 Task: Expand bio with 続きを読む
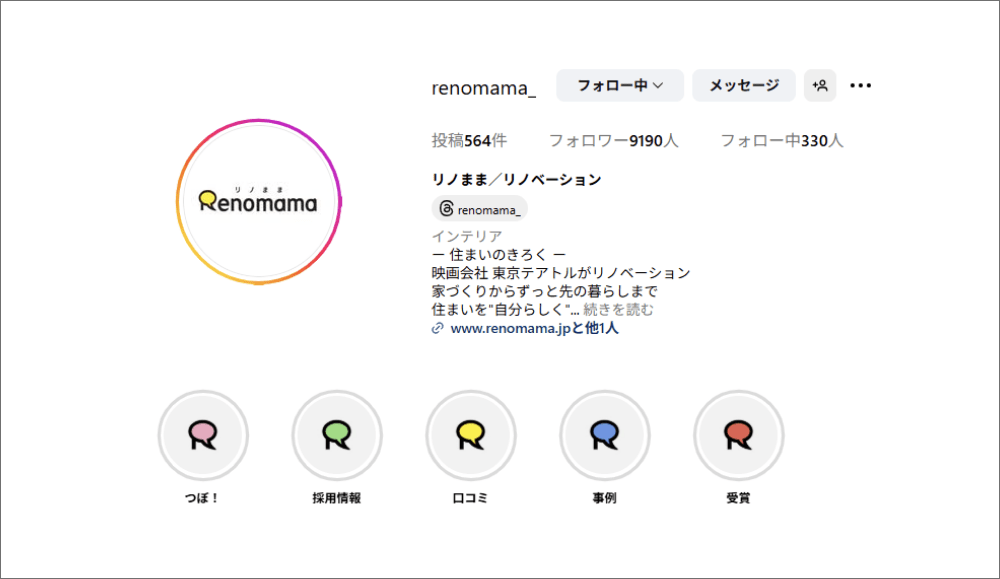(x=619, y=310)
